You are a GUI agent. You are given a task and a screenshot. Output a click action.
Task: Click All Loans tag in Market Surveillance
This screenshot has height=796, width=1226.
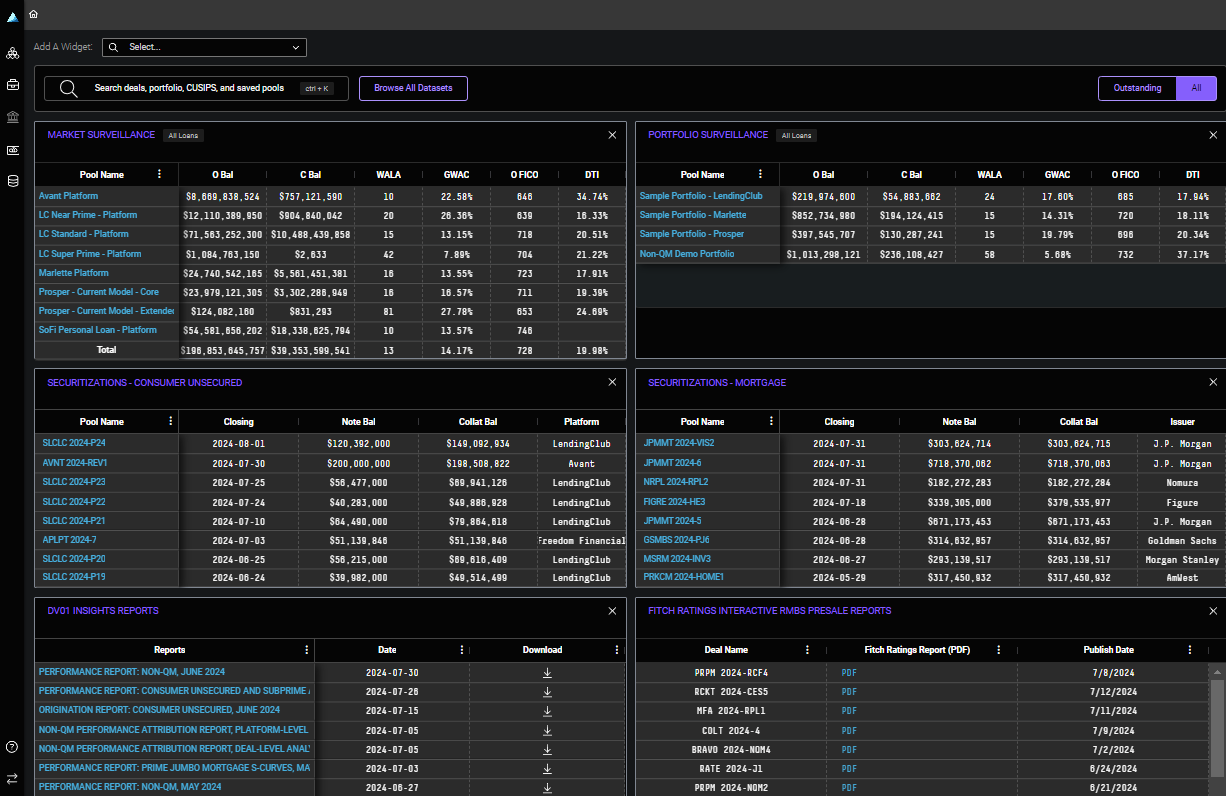(x=183, y=135)
